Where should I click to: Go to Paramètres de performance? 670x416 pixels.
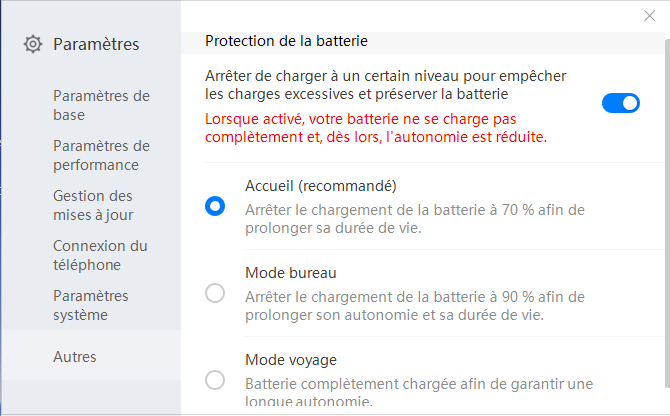pyautogui.click(x=101, y=155)
